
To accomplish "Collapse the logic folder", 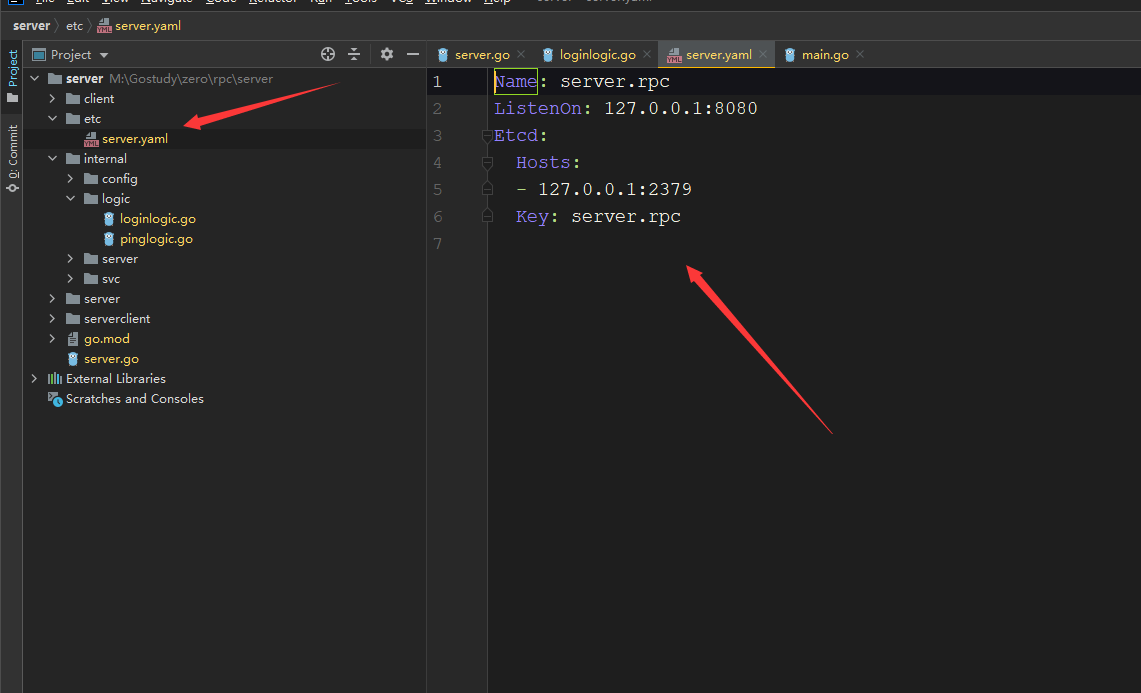I will [71, 199].
